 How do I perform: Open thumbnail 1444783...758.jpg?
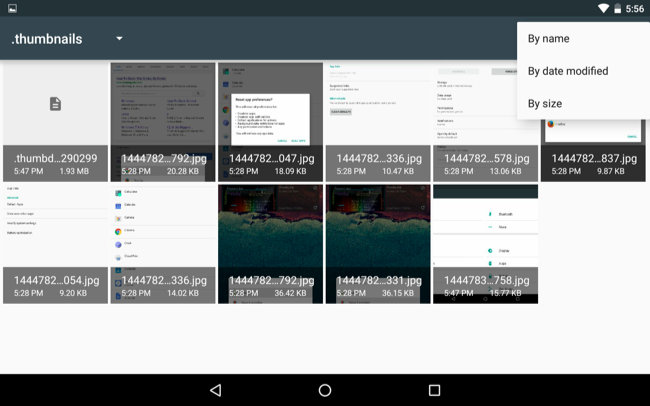[x=485, y=244]
